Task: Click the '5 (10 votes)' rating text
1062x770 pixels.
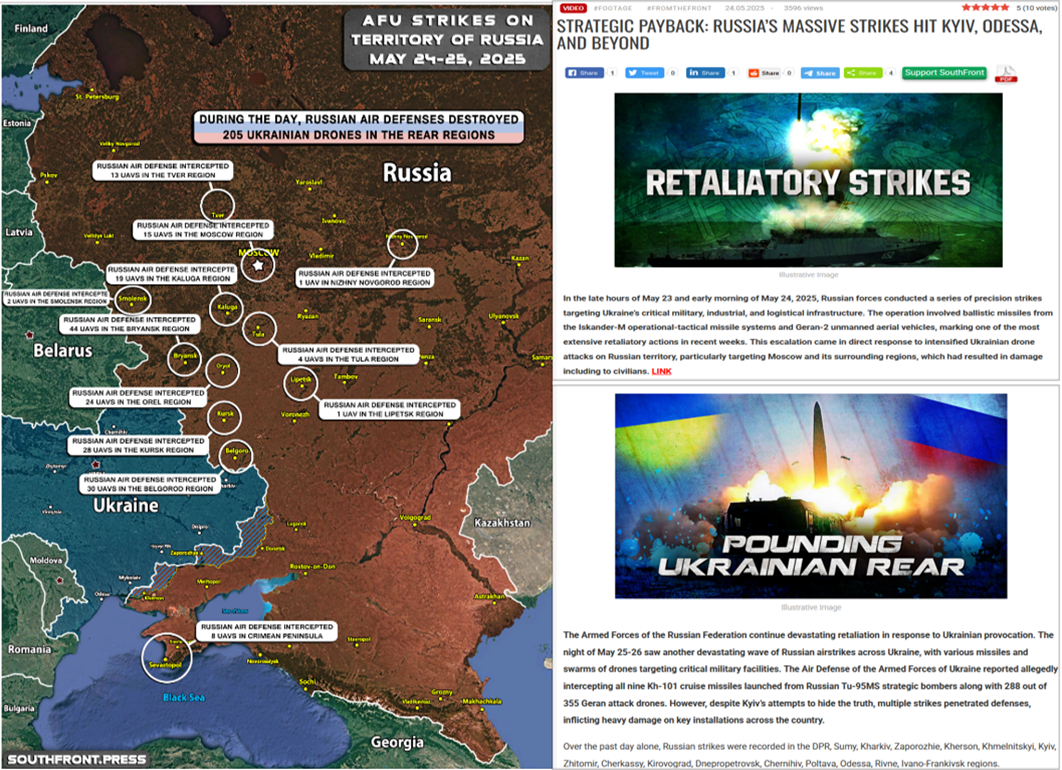Action: (x=1036, y=8)
